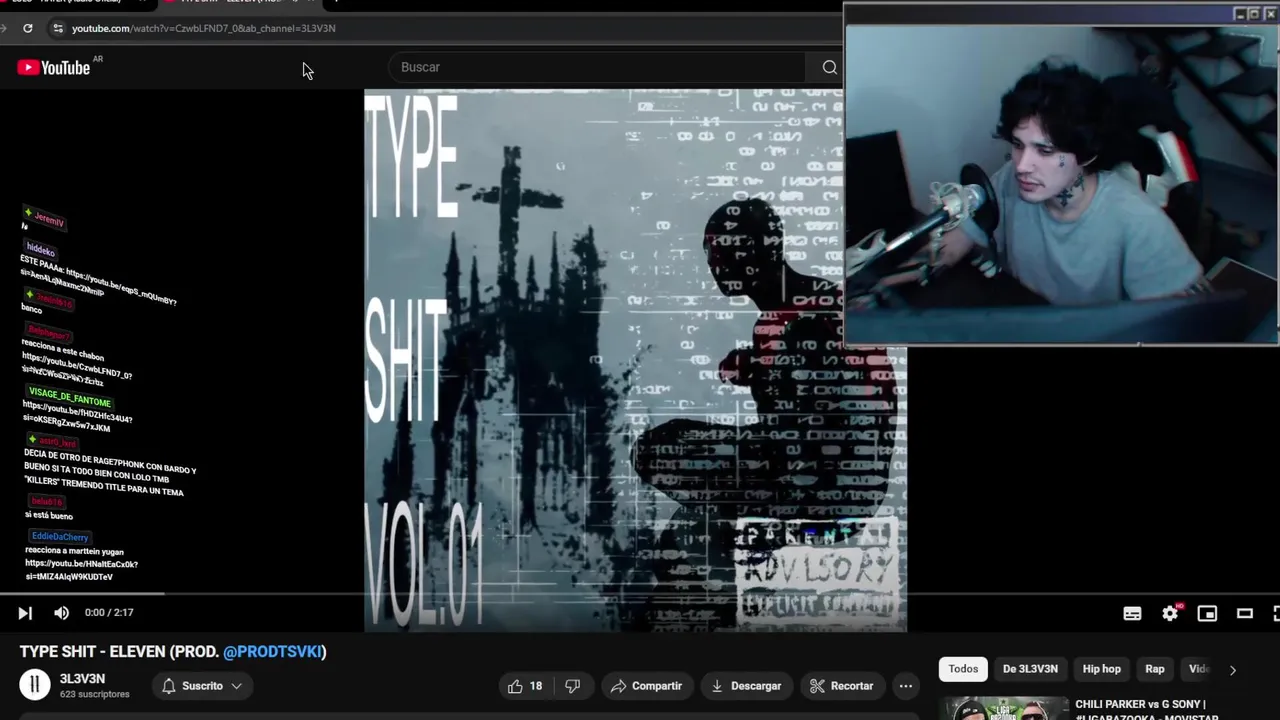Open site information icon in address bar

pyautogui.click(x=58, y=28)
